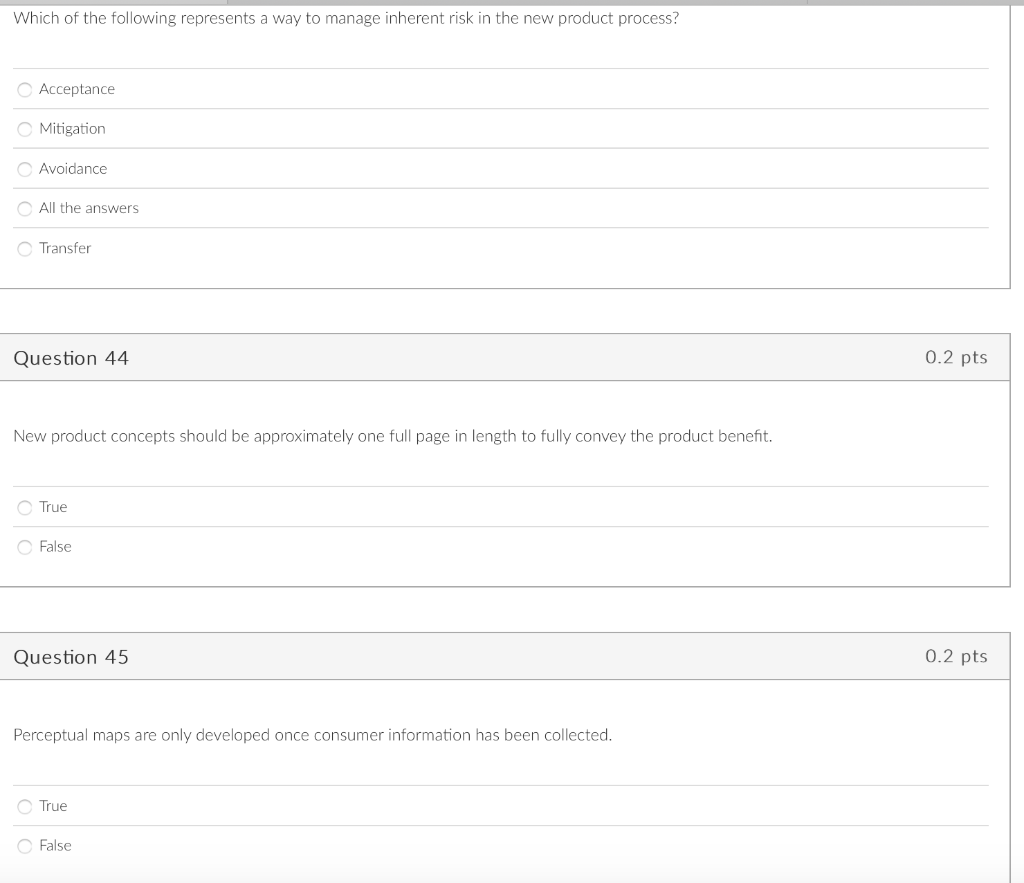Image resolution: width=1024 pixels, height=883 pixels.
Task: Mark True for Question 44
Action: [x=24, y=507]
